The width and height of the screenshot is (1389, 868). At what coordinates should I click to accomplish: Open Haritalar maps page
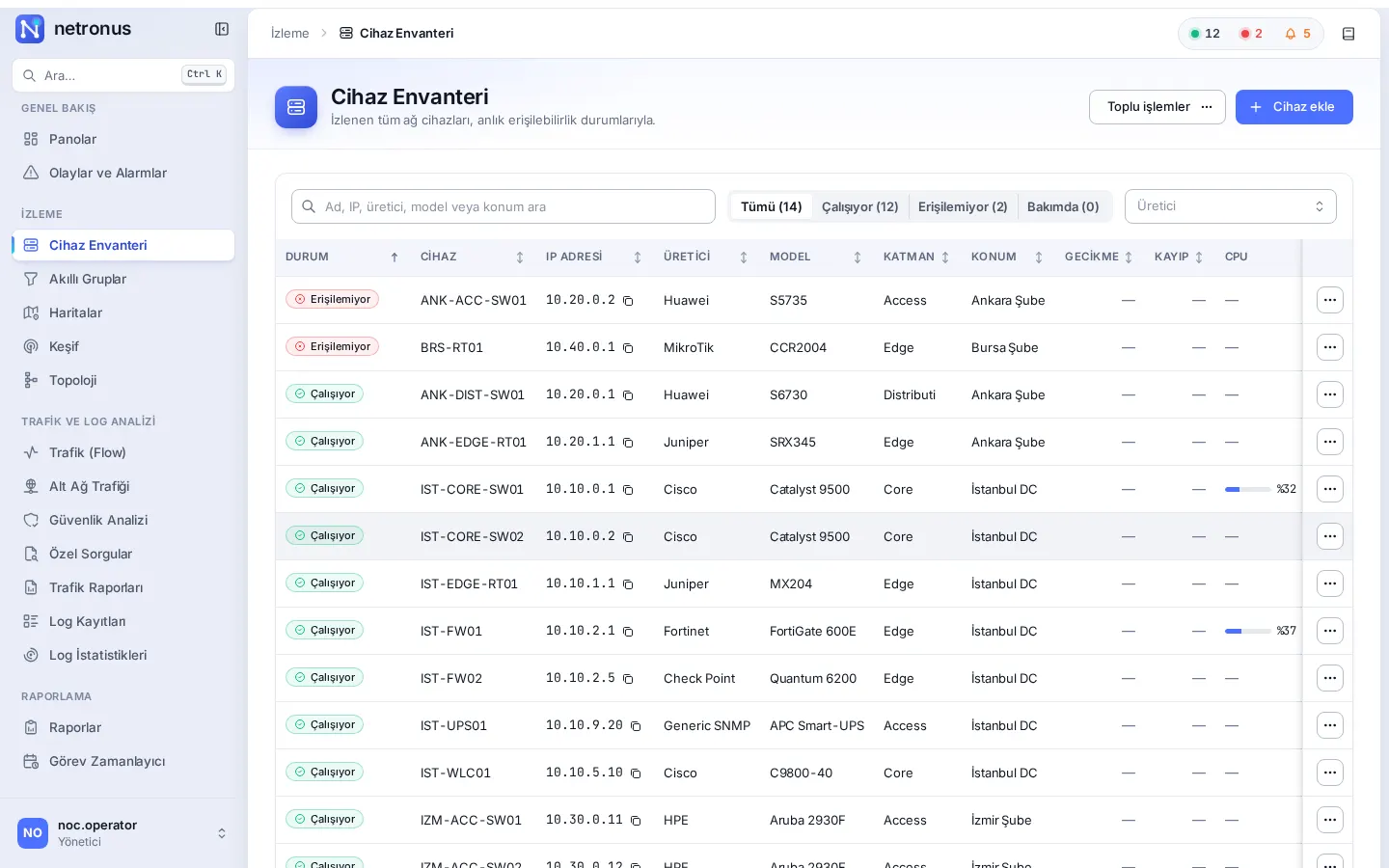pos(123,312)
